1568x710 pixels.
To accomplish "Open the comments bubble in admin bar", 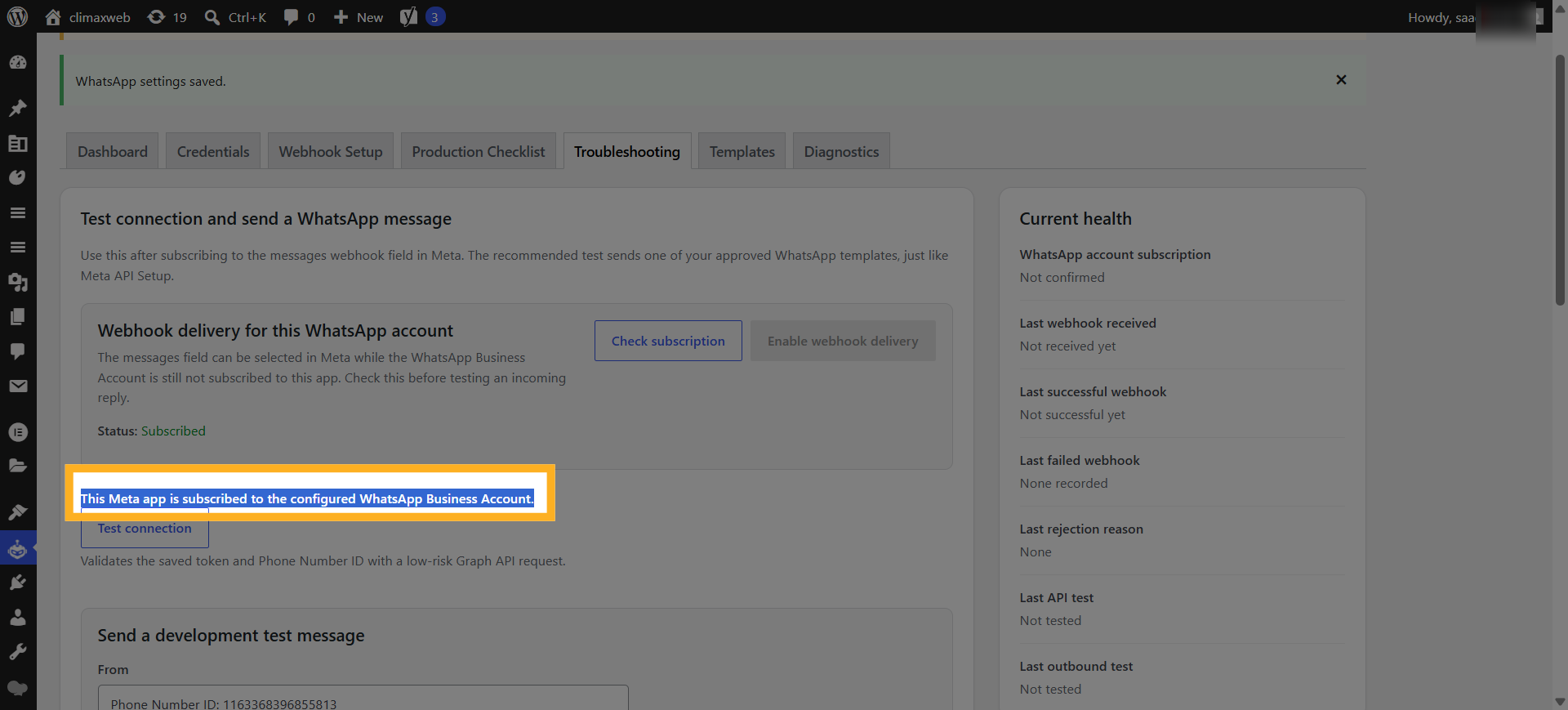I will 291,17.
